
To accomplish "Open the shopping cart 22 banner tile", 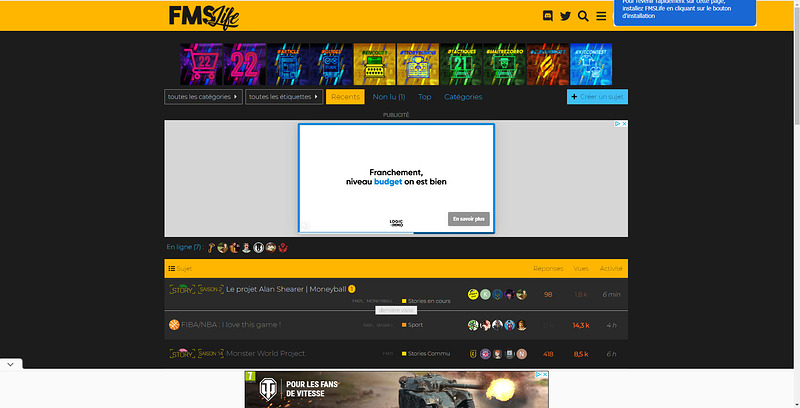I will tap(201, 64).
